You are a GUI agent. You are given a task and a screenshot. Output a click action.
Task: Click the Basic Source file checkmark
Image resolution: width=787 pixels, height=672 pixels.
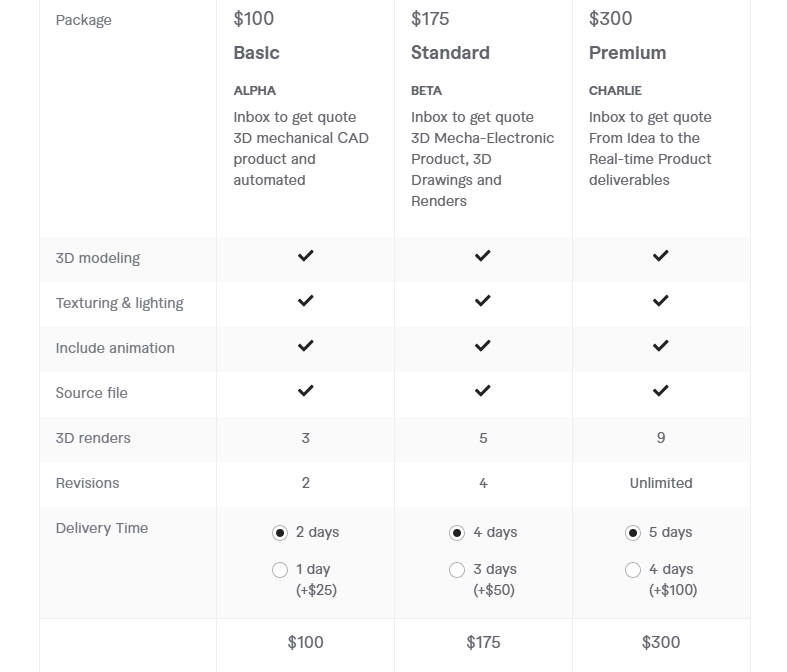pyautogui.click(x=306, y=391)
